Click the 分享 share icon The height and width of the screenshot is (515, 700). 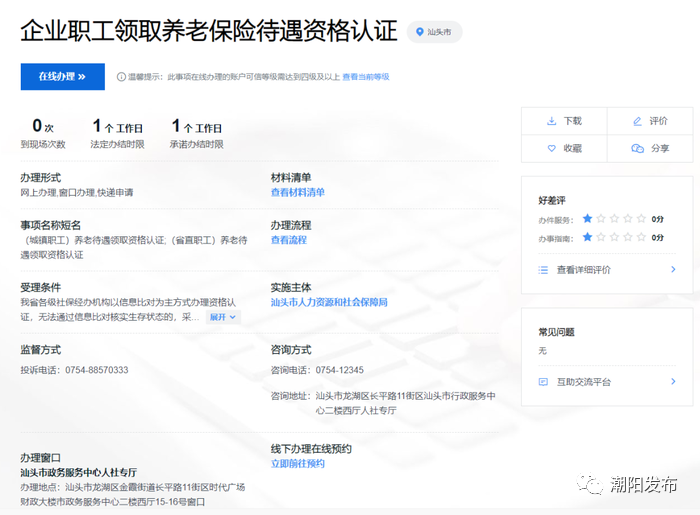(637, 148)
